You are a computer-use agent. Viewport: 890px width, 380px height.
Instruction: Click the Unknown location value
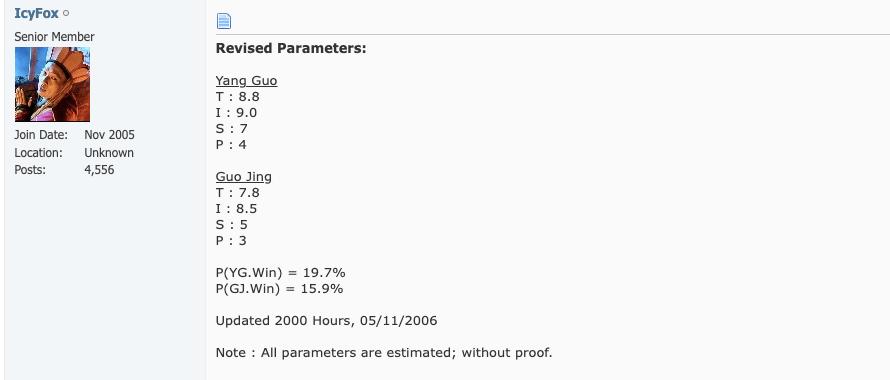pyautogui.click(x=109, y=153)
